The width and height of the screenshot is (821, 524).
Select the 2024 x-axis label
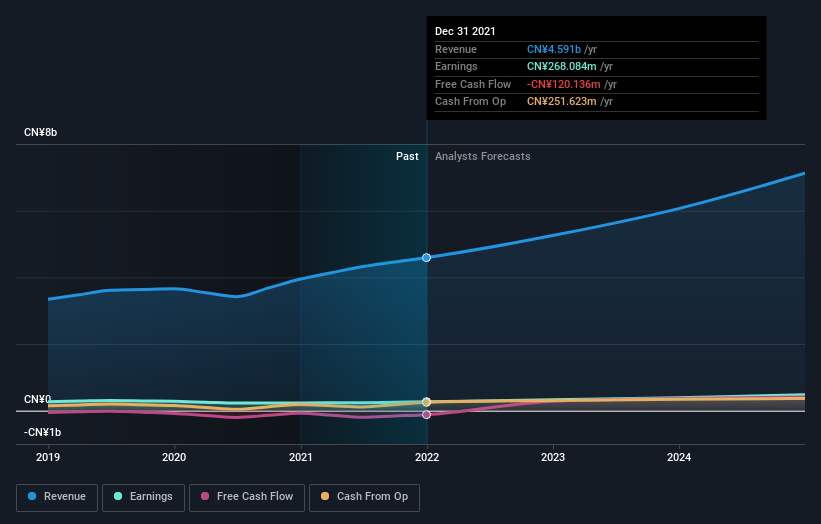(679, 457)
